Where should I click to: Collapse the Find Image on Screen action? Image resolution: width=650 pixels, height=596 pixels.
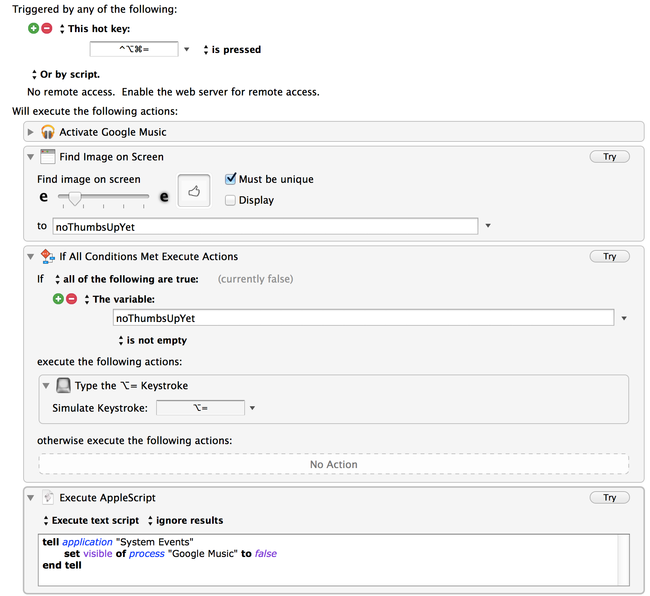(x=31, y=157)
